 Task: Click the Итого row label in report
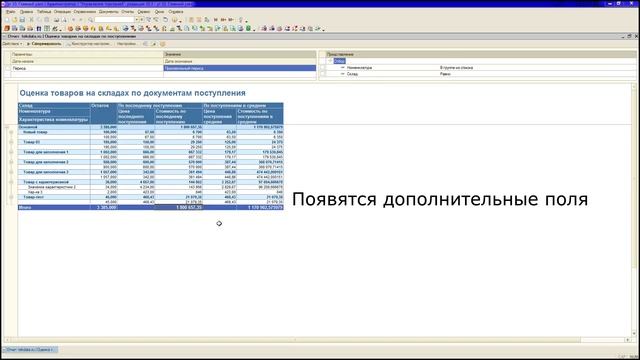(25, 207)
